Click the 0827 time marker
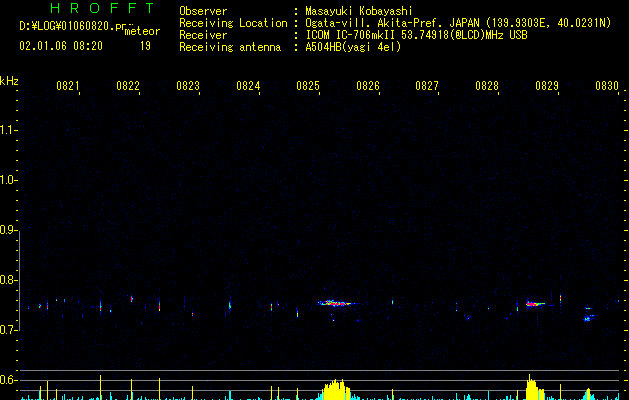The width and height of the screenshot is (629, 400). coord(427,86)
